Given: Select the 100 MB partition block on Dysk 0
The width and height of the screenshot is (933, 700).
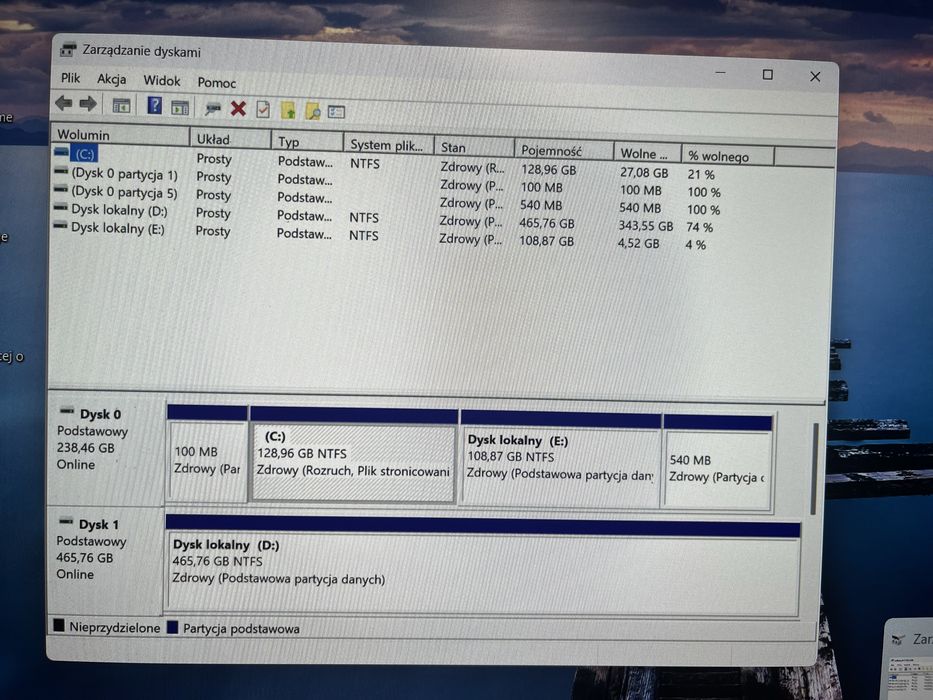Looking at the screenshot, I should pyautogui.click(x=207, y=454).
